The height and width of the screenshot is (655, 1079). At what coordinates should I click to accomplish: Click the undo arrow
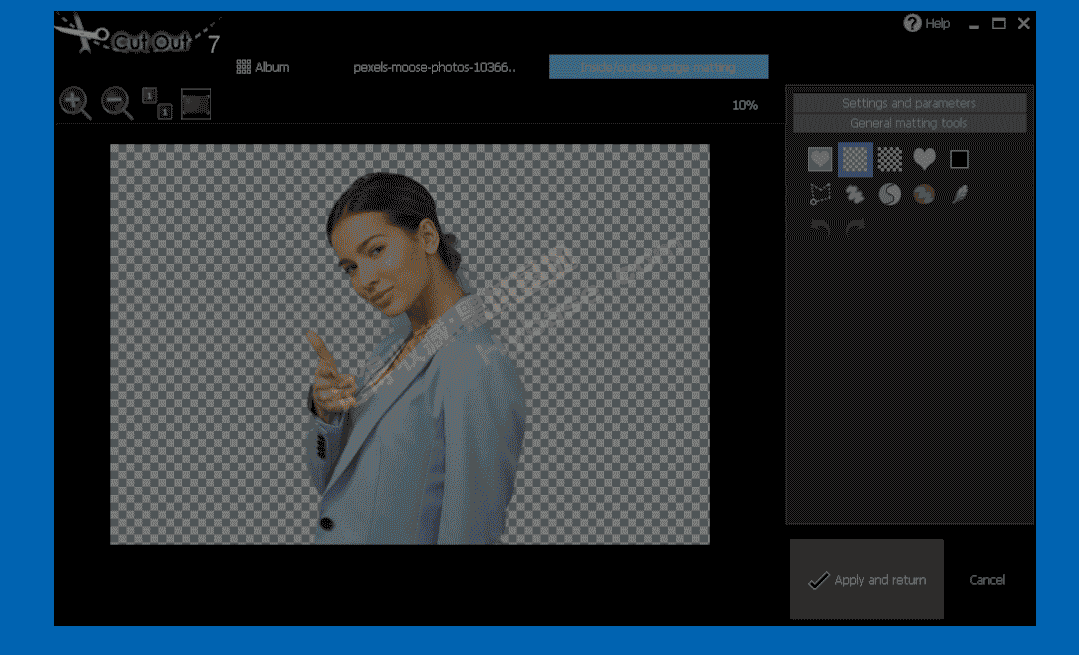pyautogui.click(x=820, y=226)
